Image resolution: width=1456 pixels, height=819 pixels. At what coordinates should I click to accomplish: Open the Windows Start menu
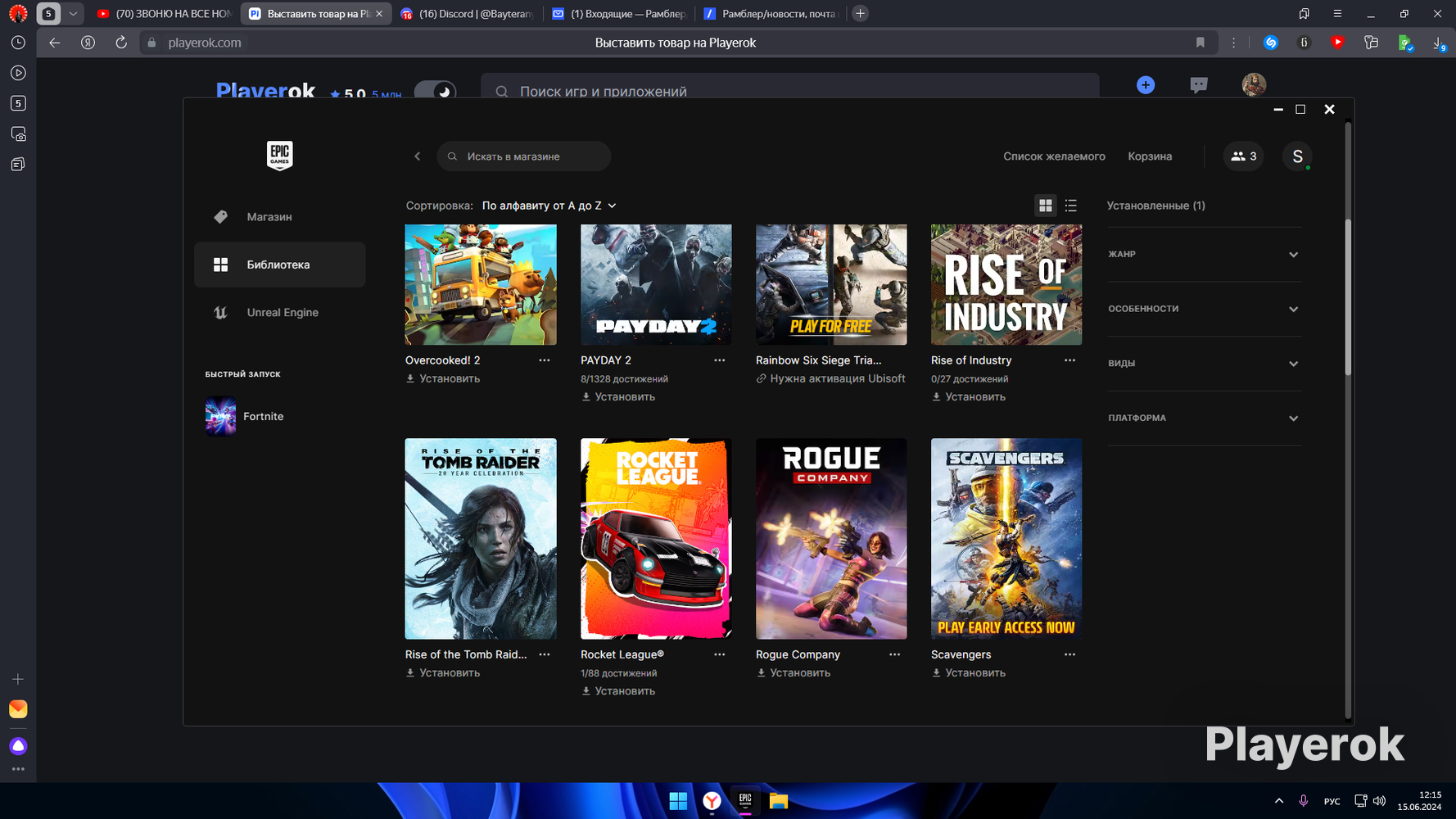678,801
